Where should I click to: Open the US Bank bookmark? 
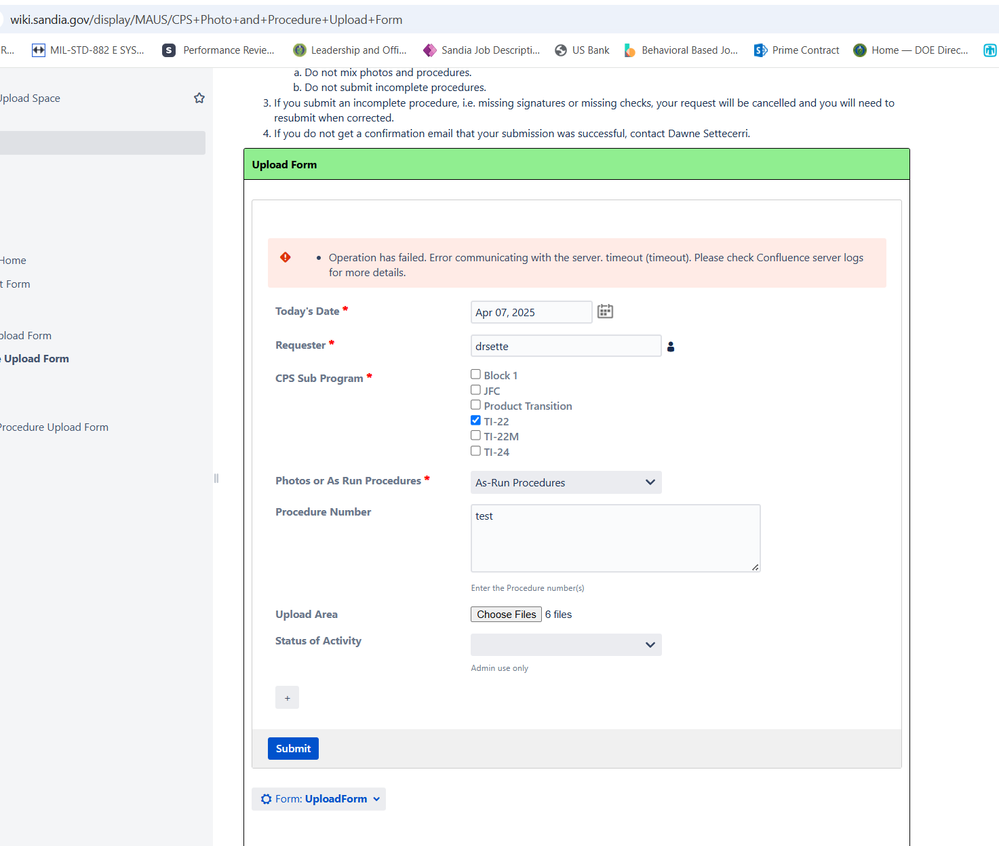(x=582, y=50)
